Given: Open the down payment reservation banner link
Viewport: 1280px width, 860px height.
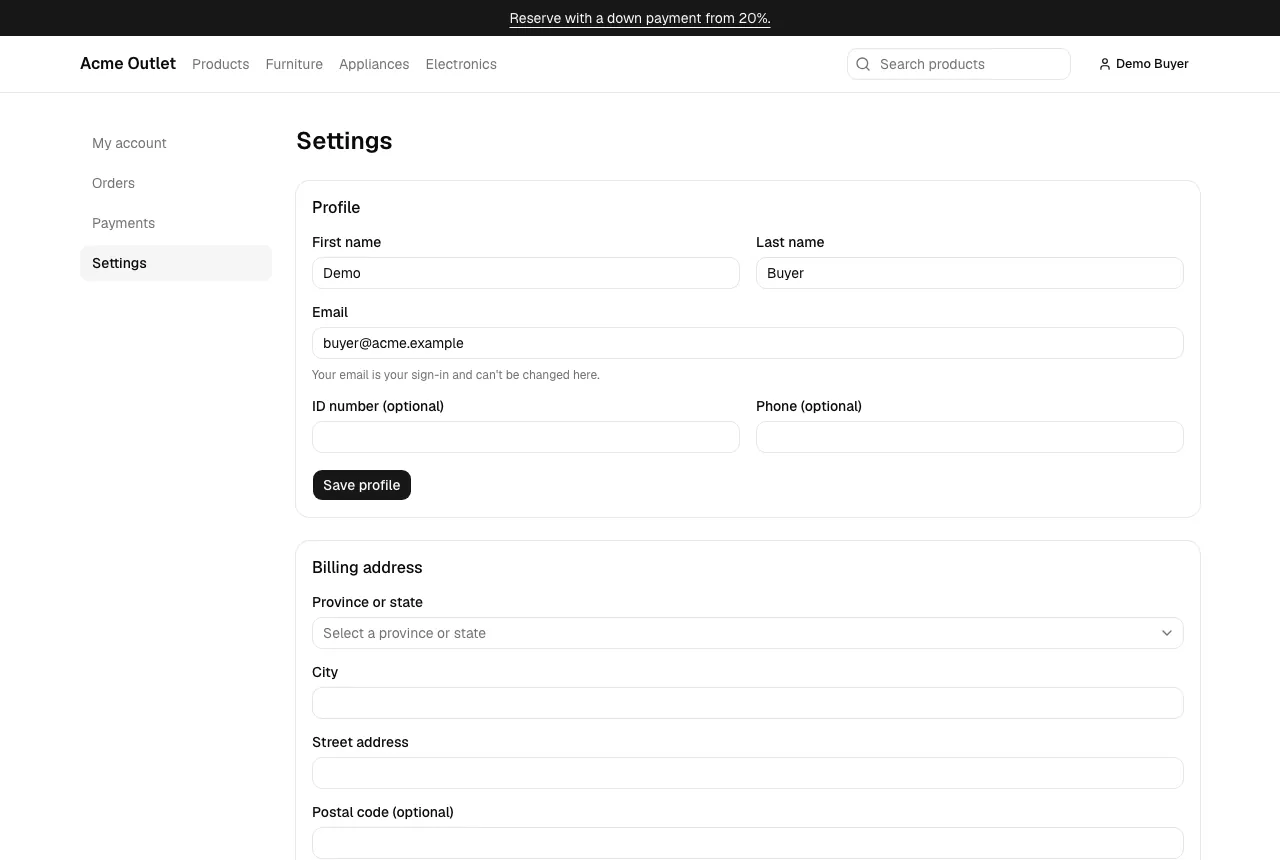Looking at the screenshot, I should coord(640,18).
